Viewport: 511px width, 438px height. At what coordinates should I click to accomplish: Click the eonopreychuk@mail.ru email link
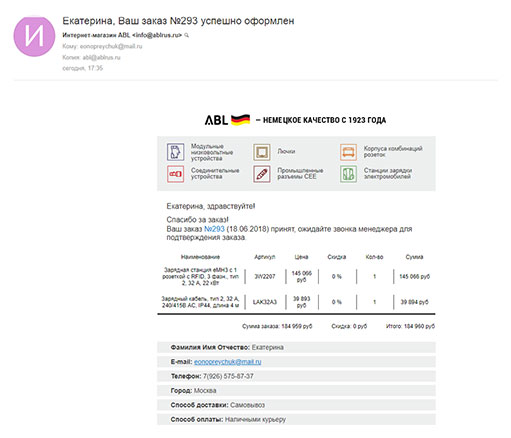point(228,362)
